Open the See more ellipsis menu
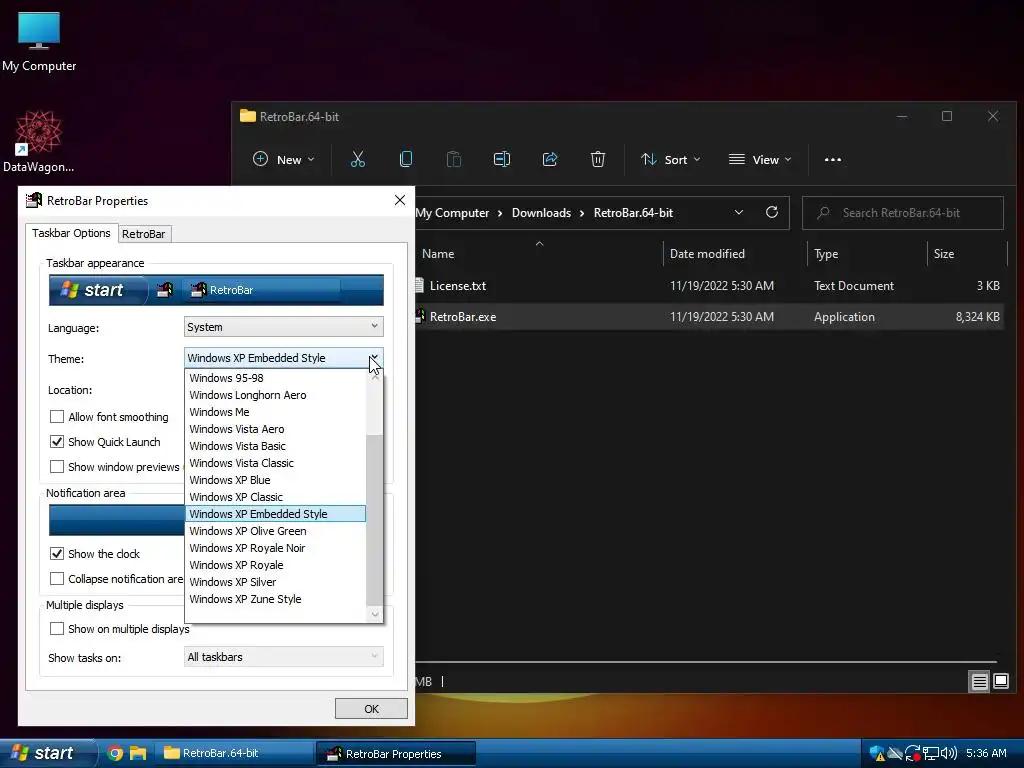Viewport: 1024px width, 768px height. point(833,159)
